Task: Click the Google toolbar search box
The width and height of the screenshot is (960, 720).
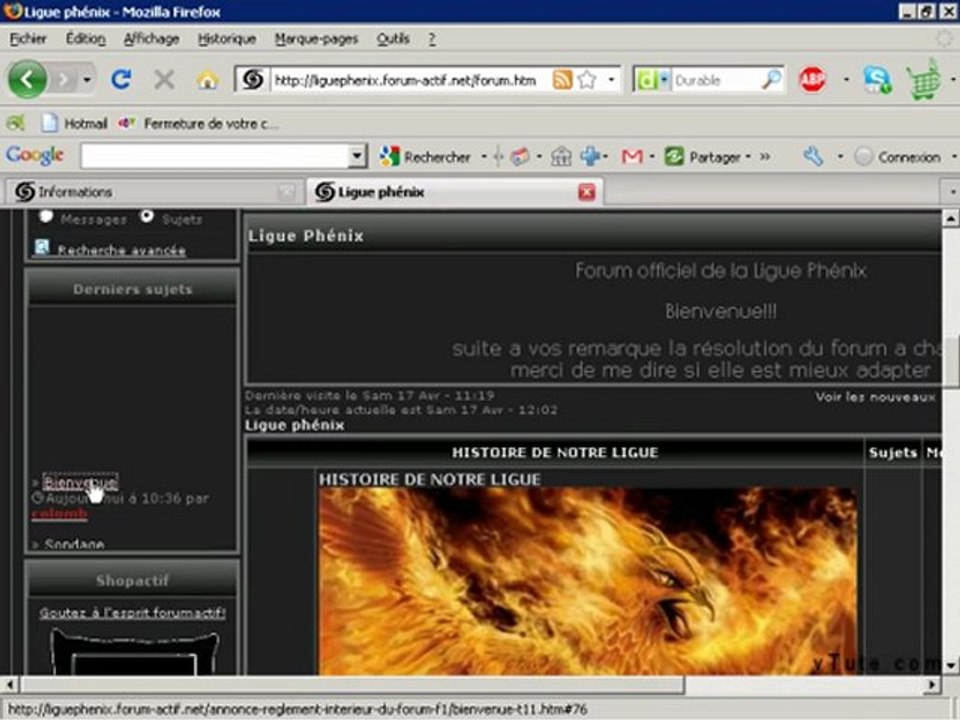Action: coord(215,156)
